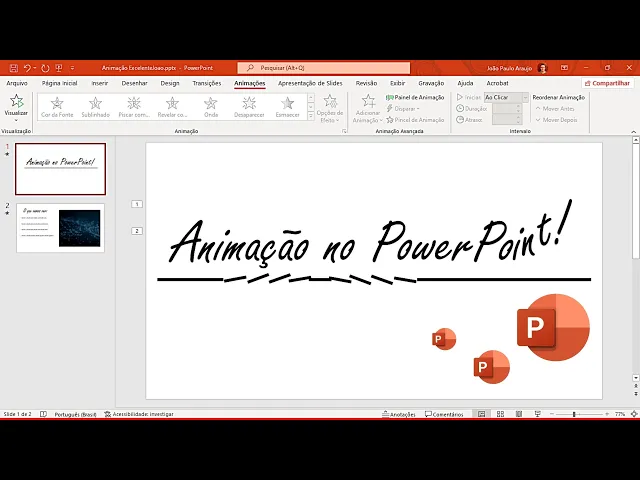640x480 pixels.
Task: Switch to the Transições tab
Action: tap(207, 83)
